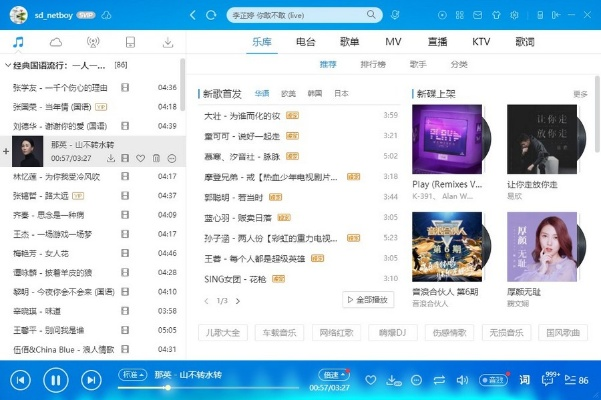Pause the currently playing song
601x400 pixels.
[56, 380]
